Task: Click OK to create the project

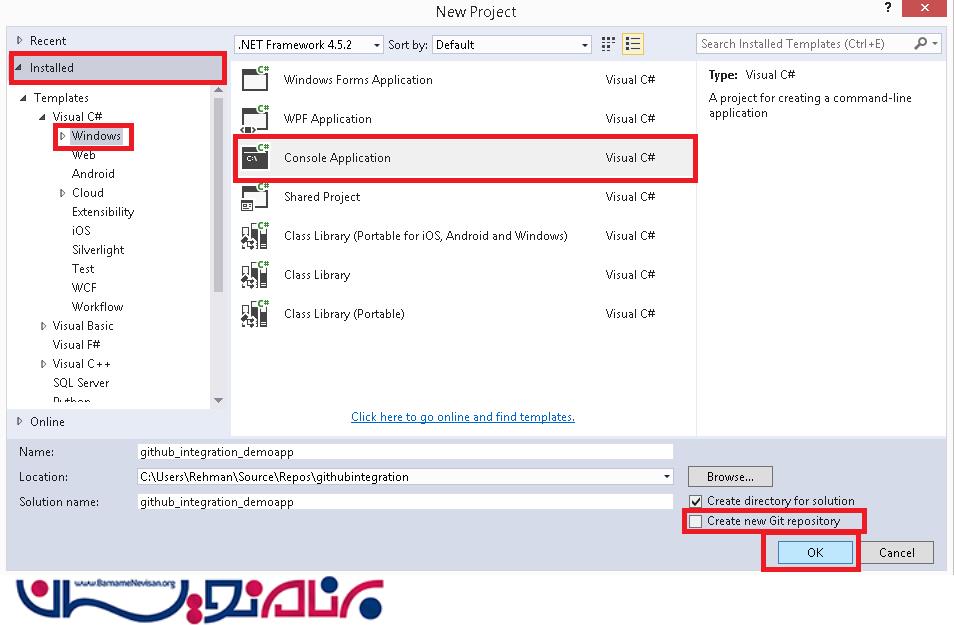Action: click(x=815, y=553)
